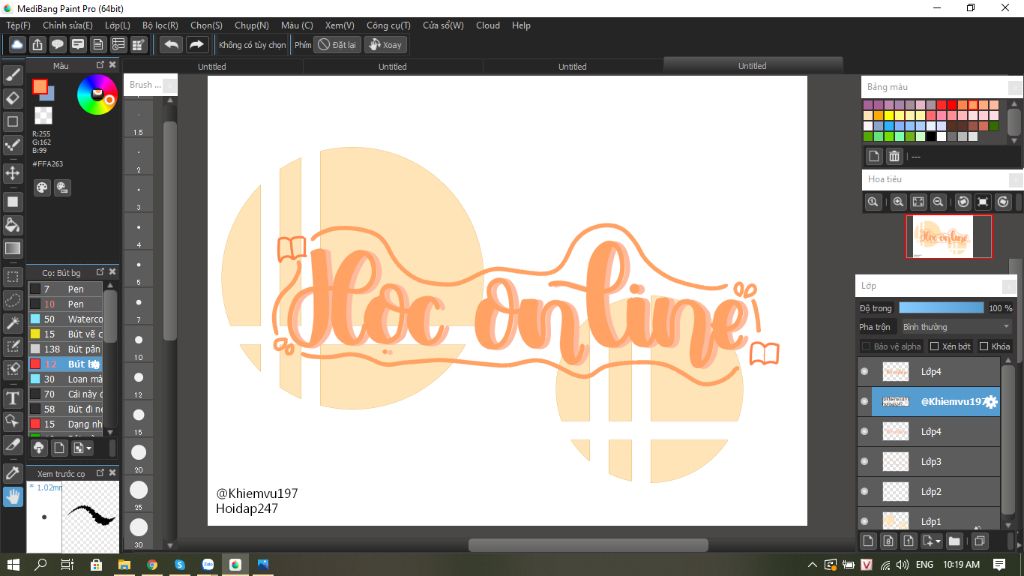
Task: Open the Lớp(L) menu
Action: [118, 25]
